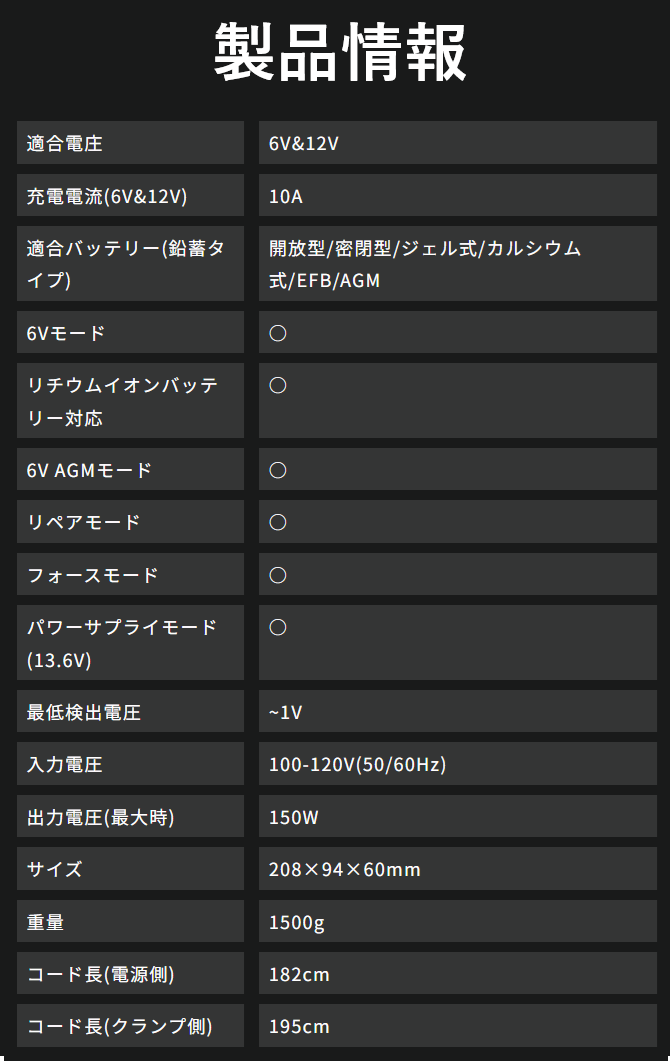The image size is (670, 1061).
Task: Click the circle mark beside リチウムイオンバッテリー対応
Action: point(278,385)
